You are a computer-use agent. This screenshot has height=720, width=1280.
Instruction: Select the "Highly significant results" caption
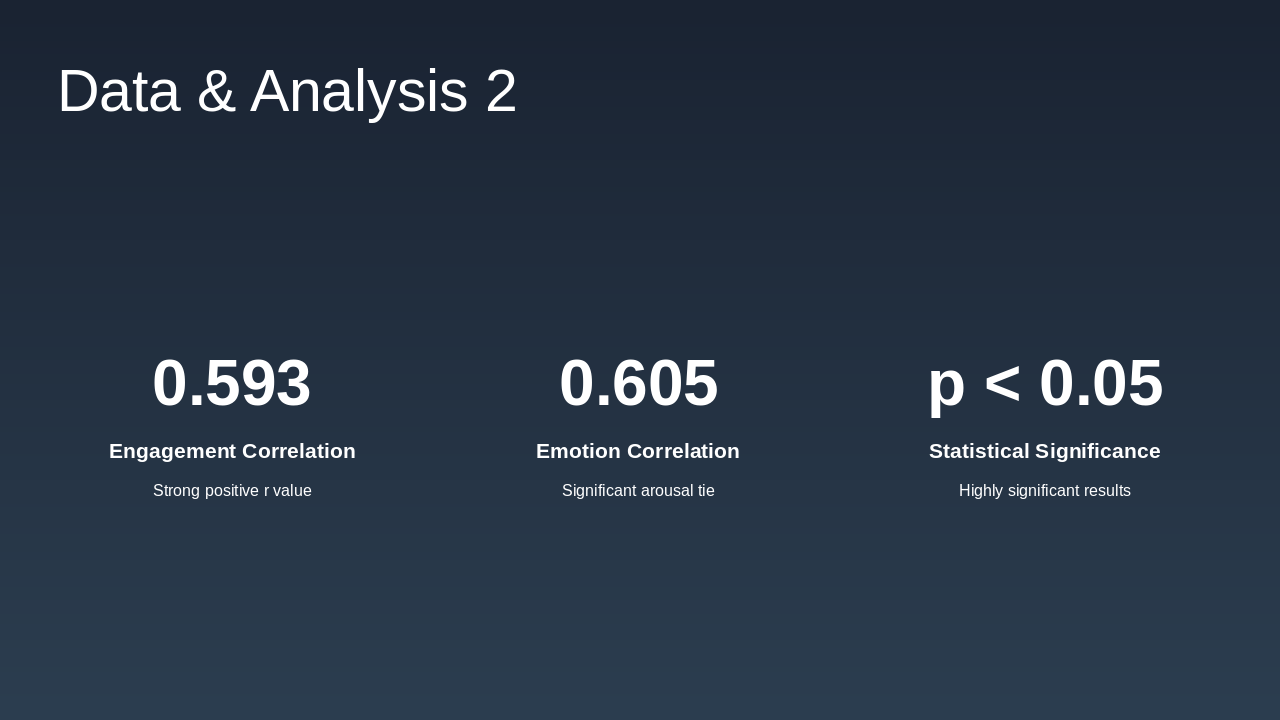click(x=1045, y=491)
